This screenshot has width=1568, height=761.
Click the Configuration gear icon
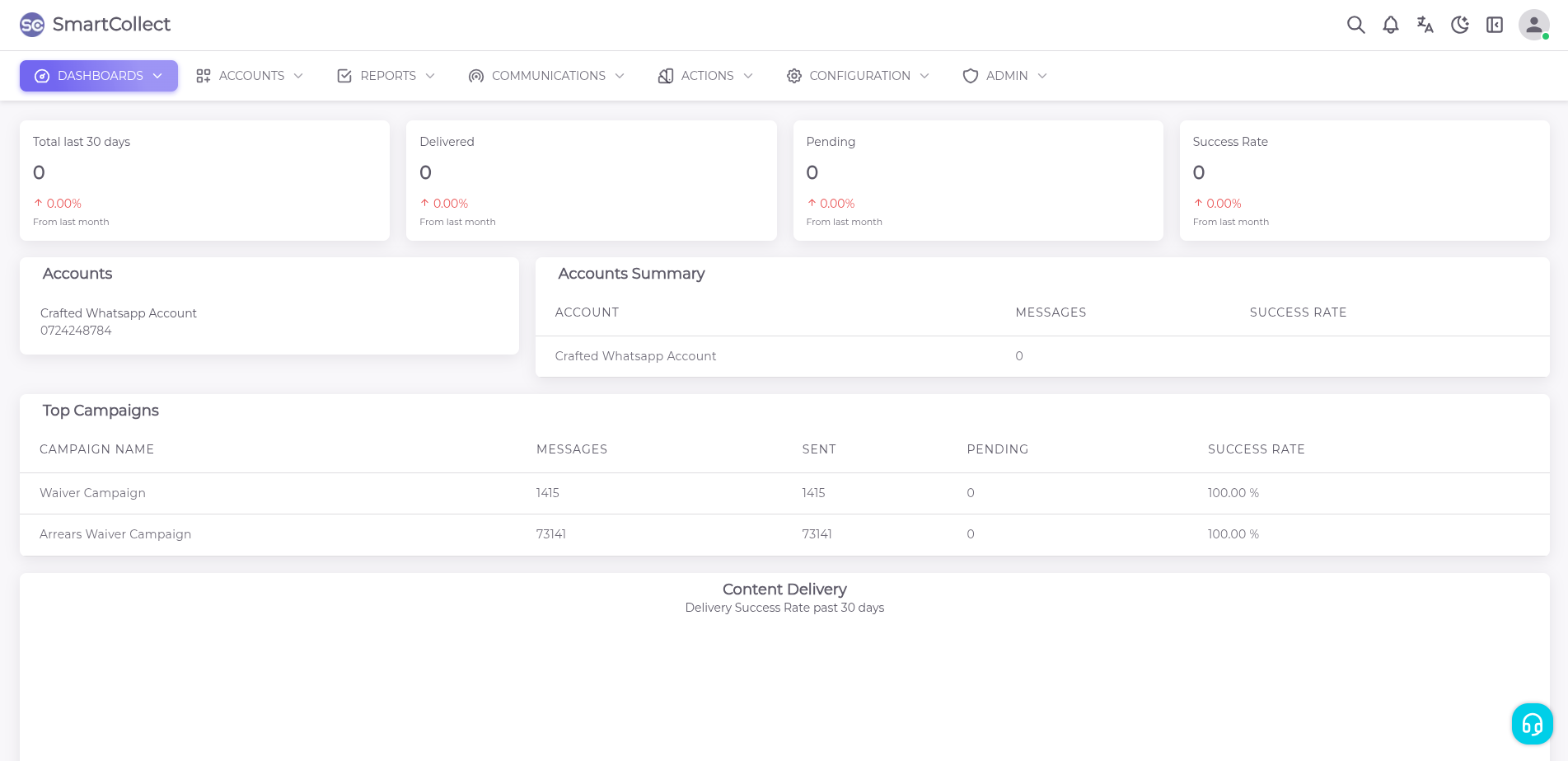[794, 76]
